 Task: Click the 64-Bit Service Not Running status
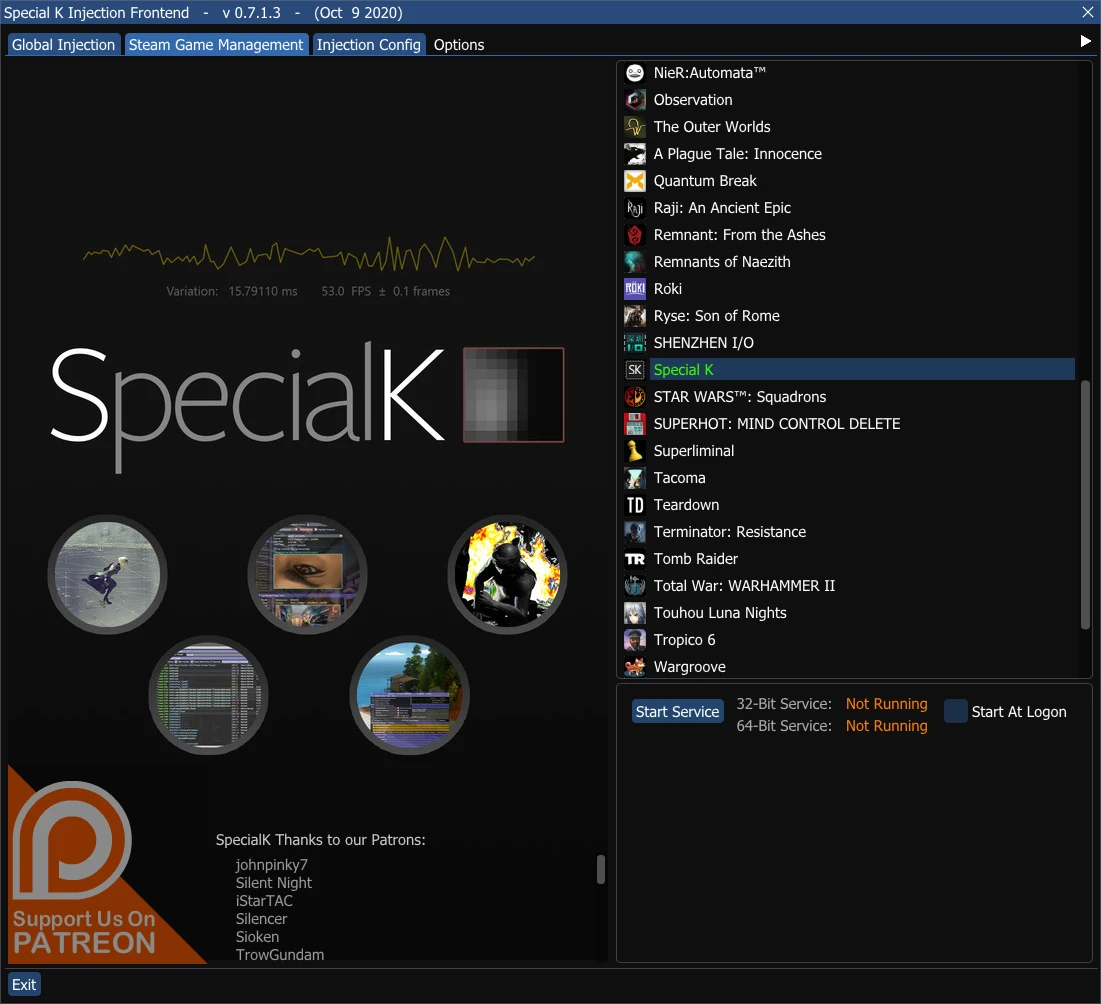pos(886,726)
